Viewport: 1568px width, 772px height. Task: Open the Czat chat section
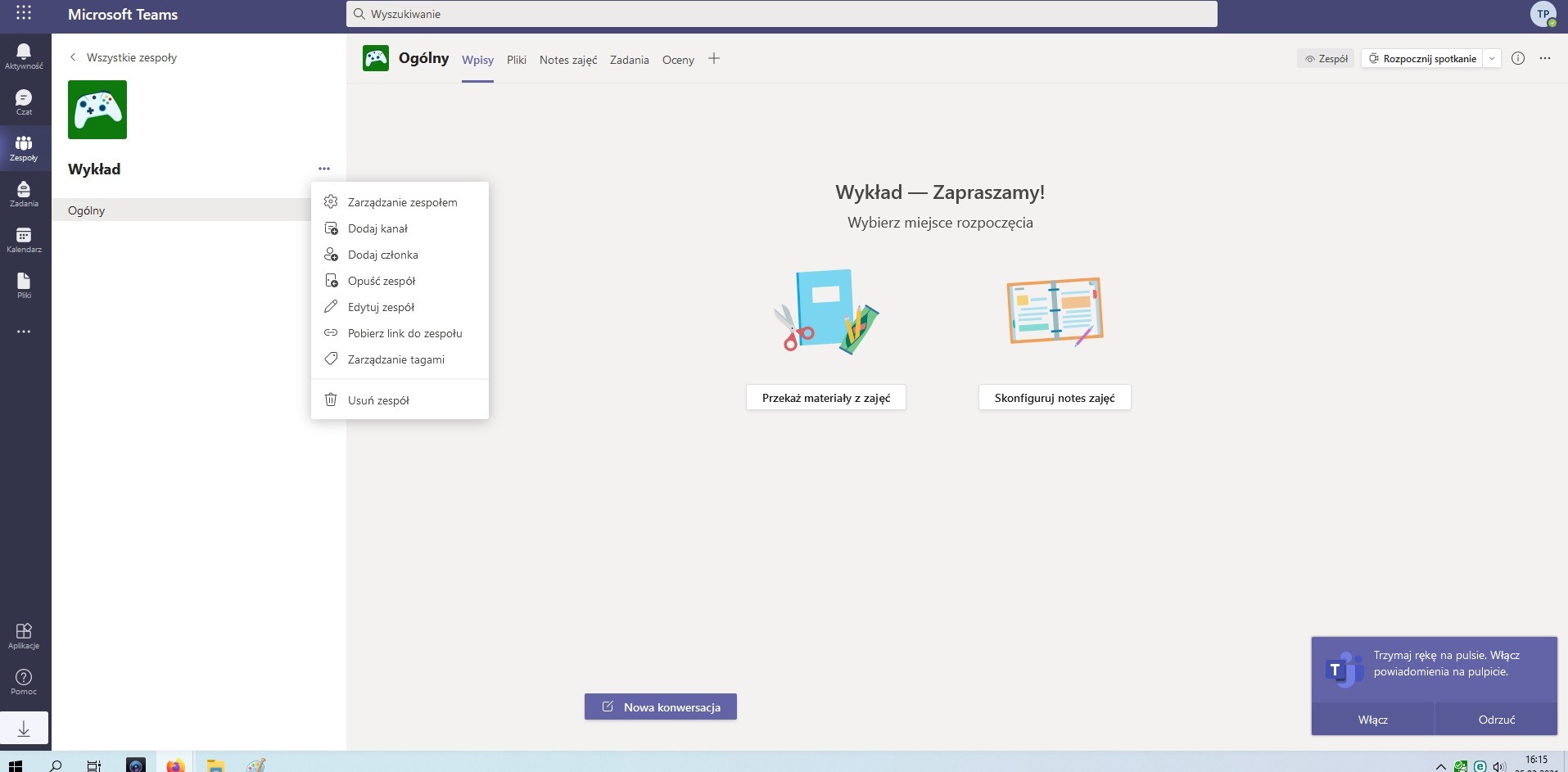tap(24, 102)
